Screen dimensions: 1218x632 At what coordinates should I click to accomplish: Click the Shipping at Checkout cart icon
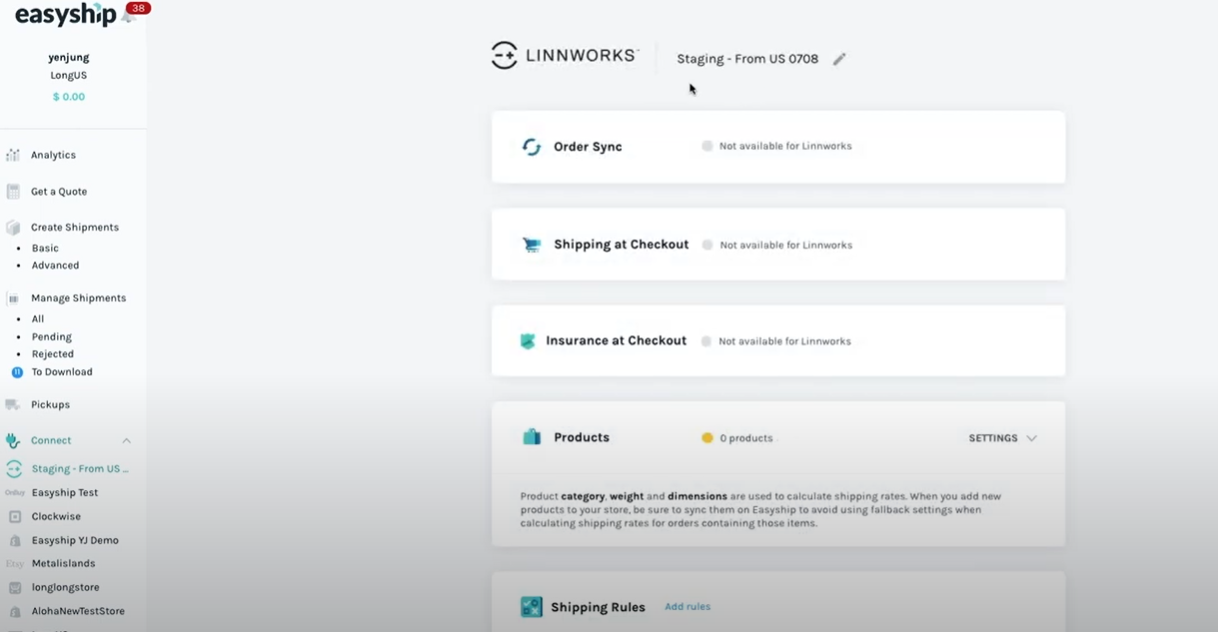pos(532,245)
